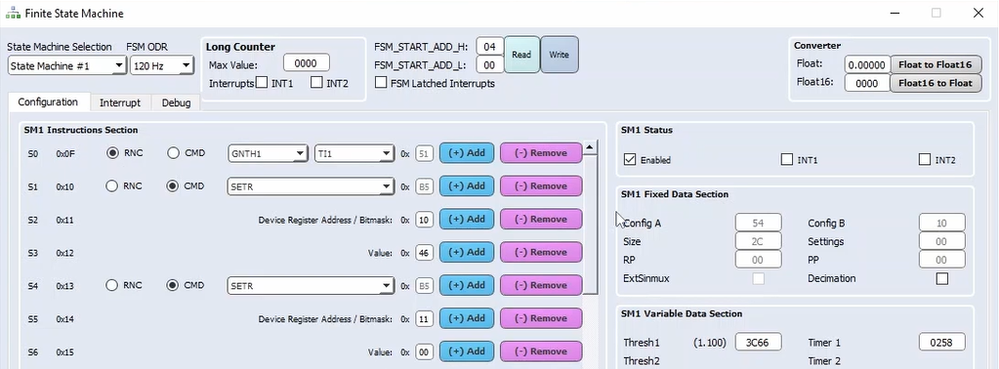Click Add button in S0 row
The image size is (999, 369).
[466, 153]
